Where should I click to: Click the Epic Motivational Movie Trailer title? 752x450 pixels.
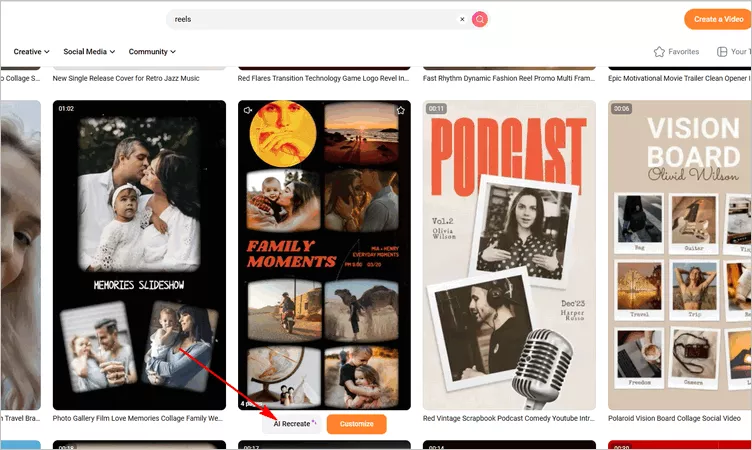(x=679, y=78)
